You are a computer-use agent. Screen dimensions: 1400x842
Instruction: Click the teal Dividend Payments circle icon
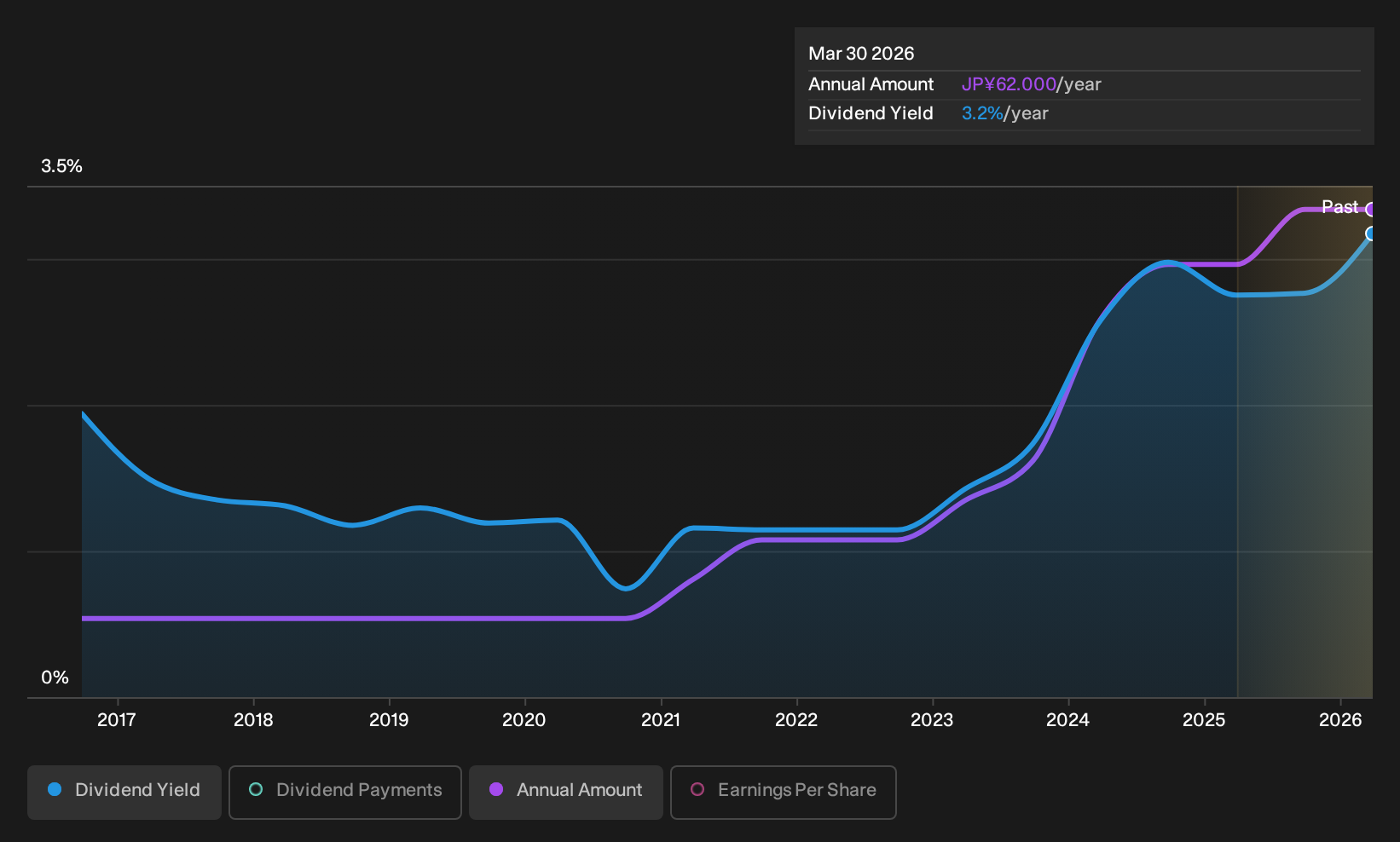click(x=256, y=790)
